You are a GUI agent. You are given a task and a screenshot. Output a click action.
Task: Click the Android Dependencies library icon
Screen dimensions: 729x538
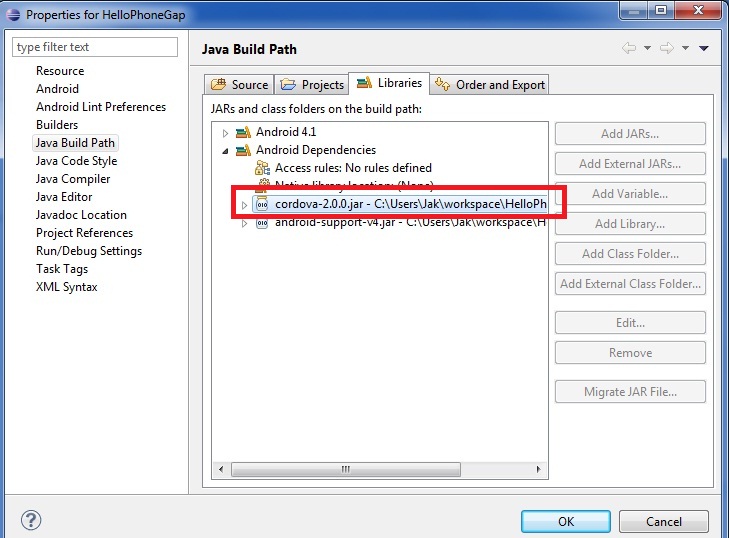(x=243, y=150)
